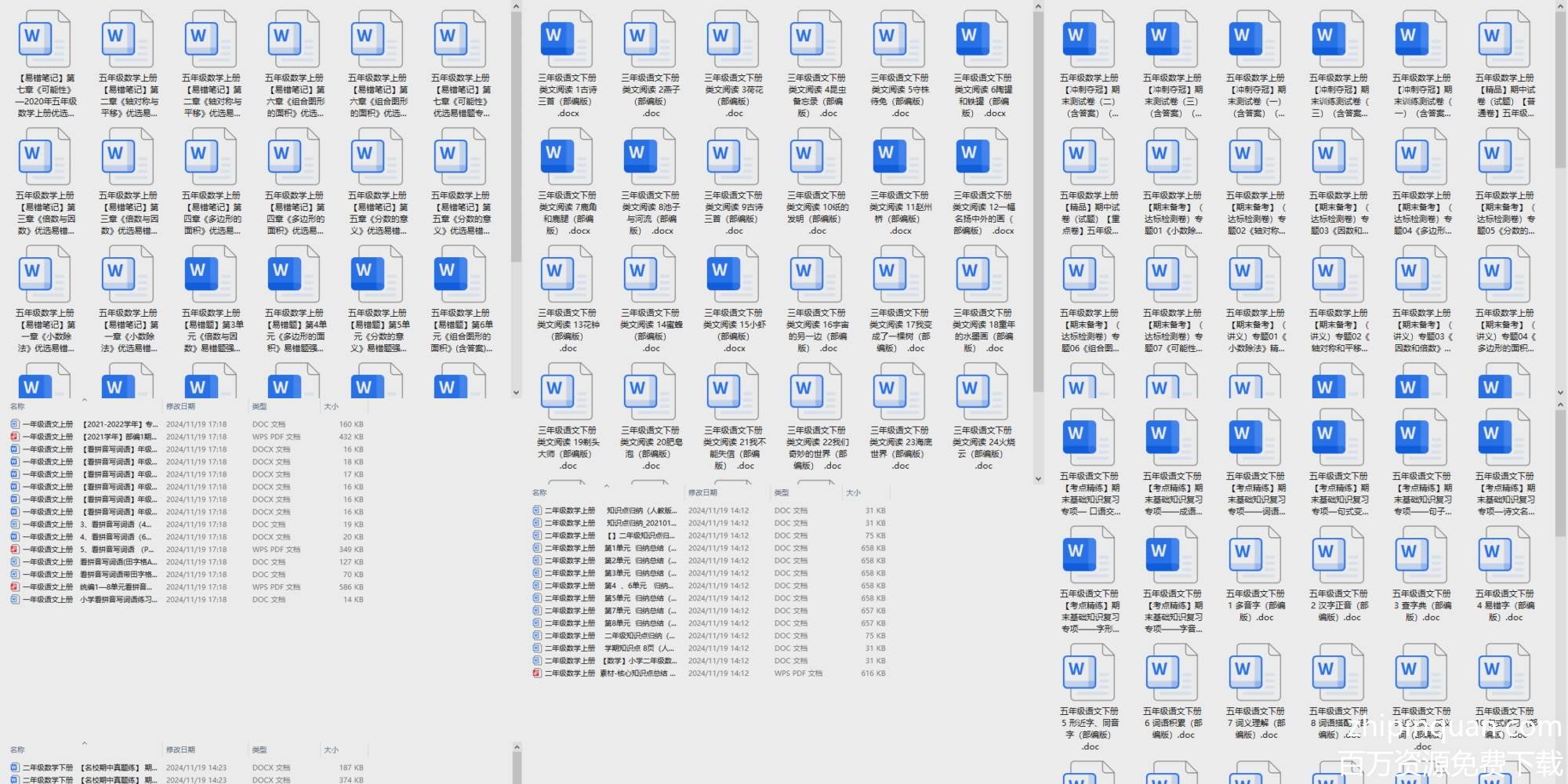1568x784 pixels.
Task: Click 名称 header in 二年级数学下册 list
Action: tap(17, 750)
